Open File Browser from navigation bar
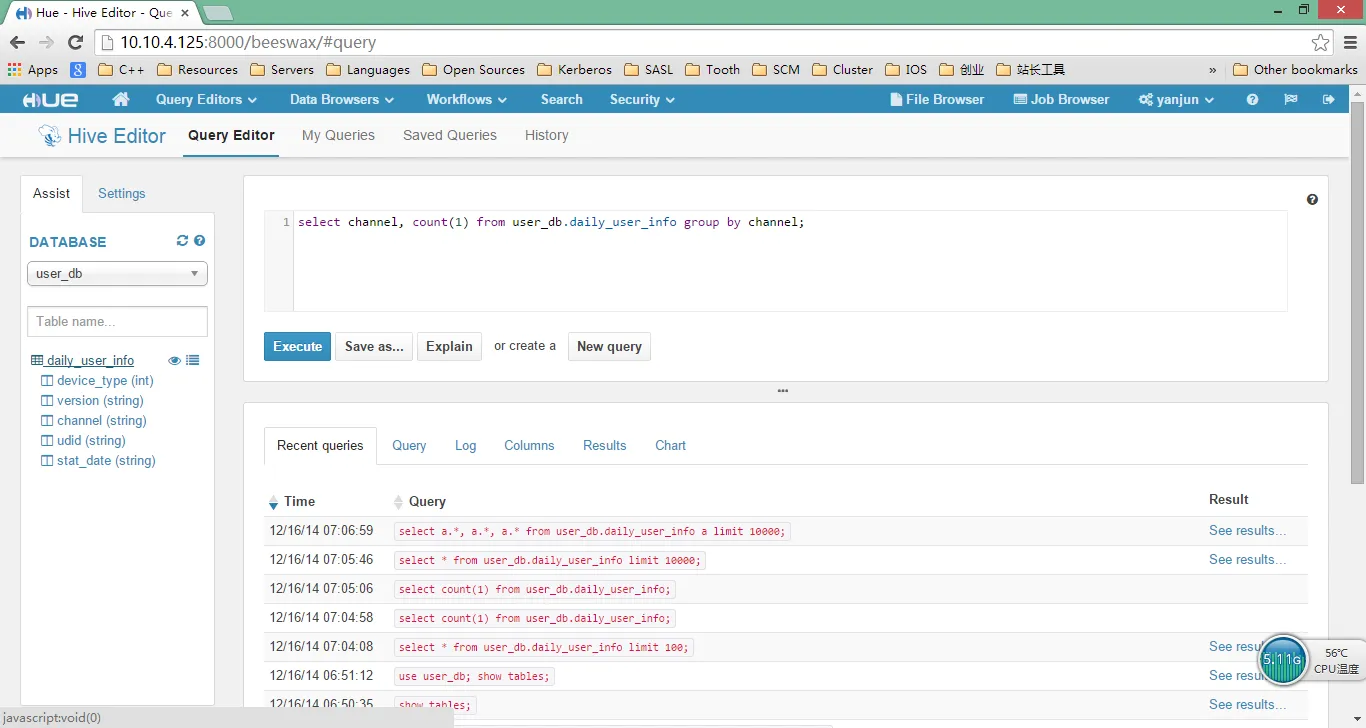1366x728 pixels. (x=937, y=99)
